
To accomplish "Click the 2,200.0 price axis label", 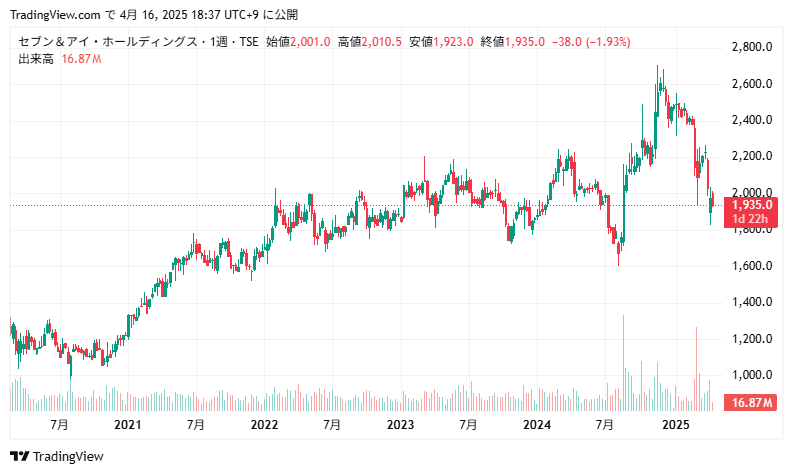I will pos(752,156).
